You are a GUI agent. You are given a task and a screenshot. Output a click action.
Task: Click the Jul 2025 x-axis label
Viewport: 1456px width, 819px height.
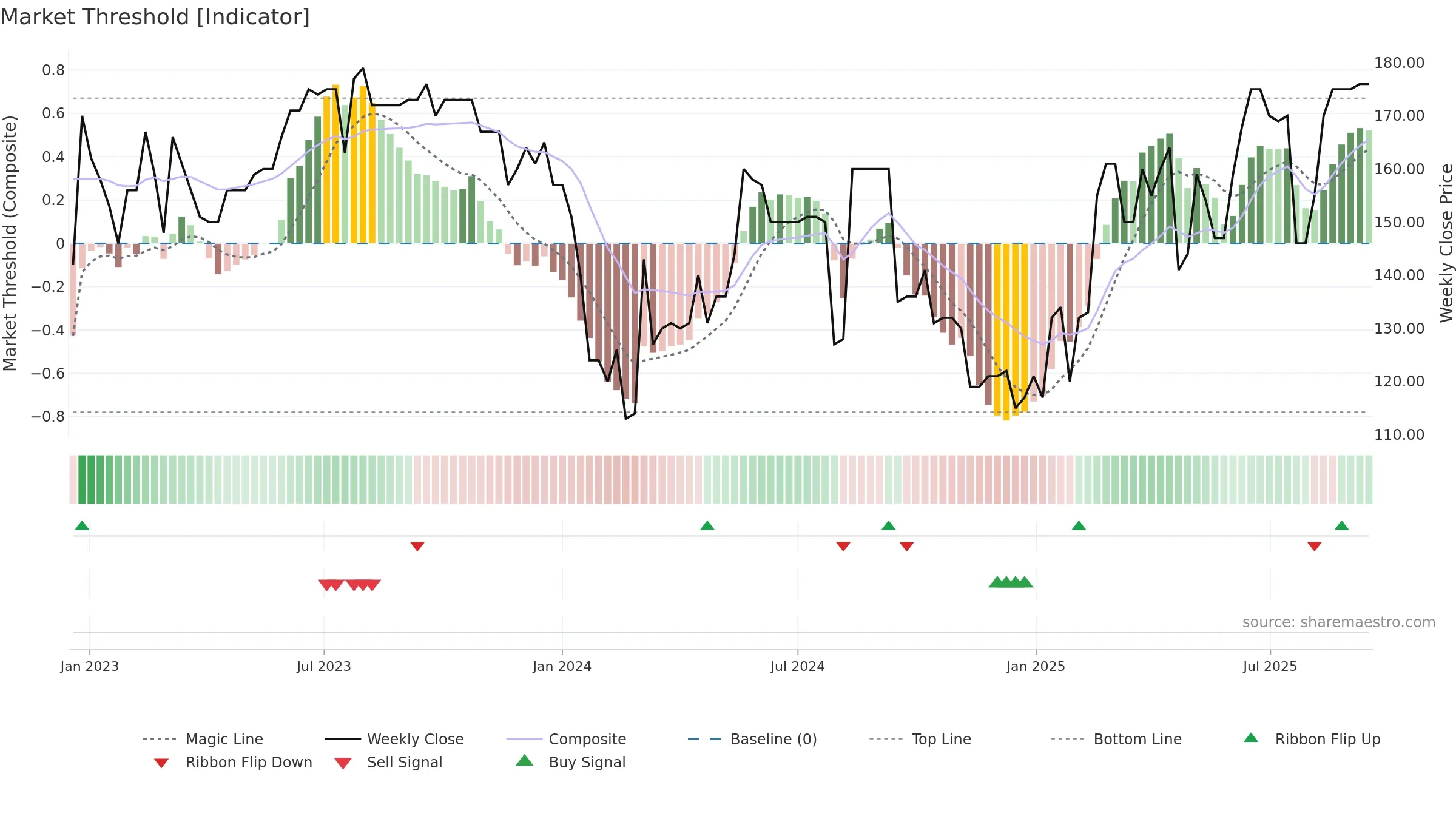1270,666
